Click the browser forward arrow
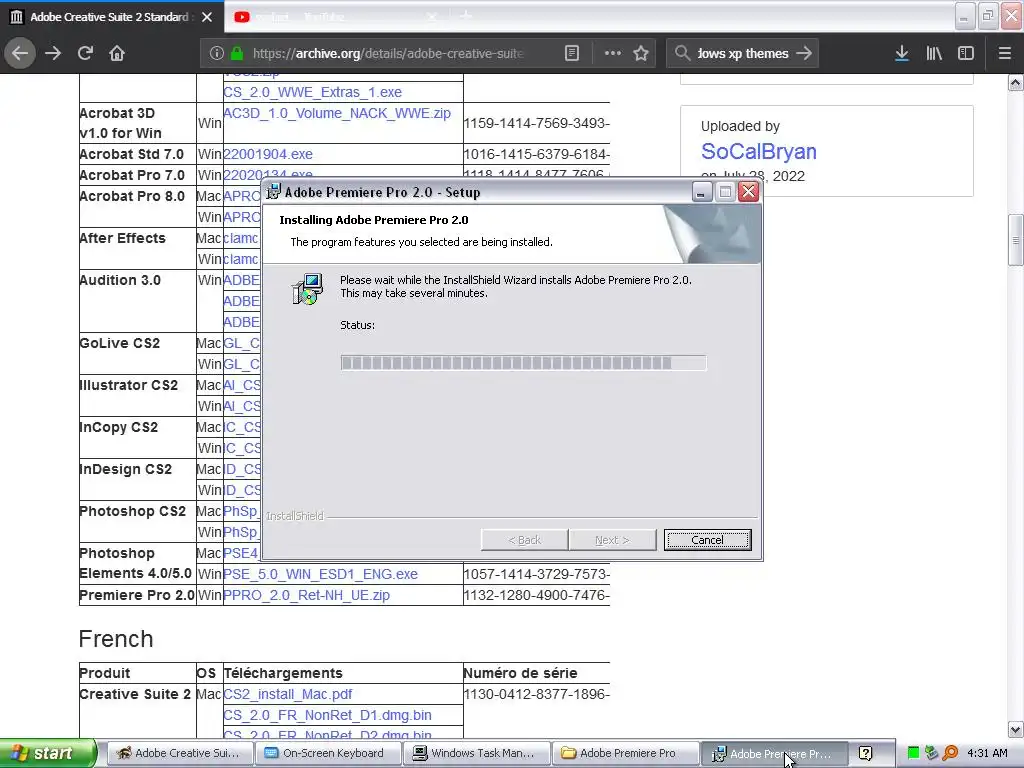The image size is (1024, 768). click(x=53, y=53)
